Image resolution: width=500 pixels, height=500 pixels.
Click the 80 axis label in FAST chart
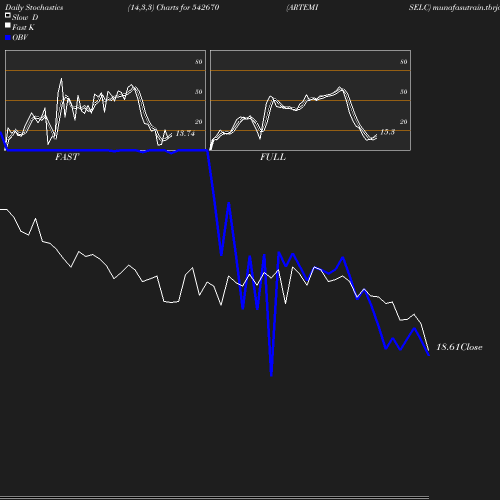(199, 62)
